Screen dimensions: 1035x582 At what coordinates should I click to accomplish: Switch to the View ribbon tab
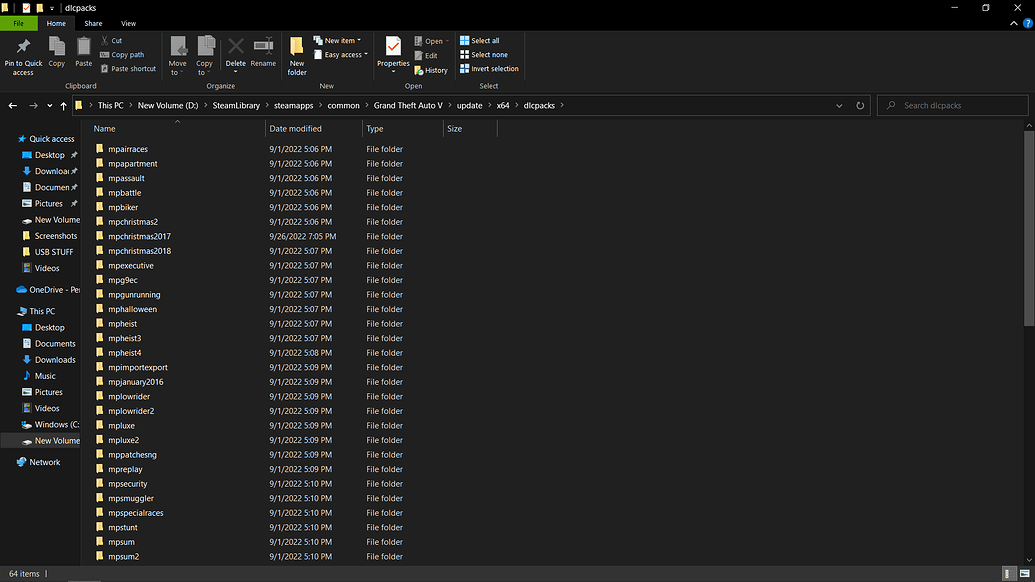point(128,23)
